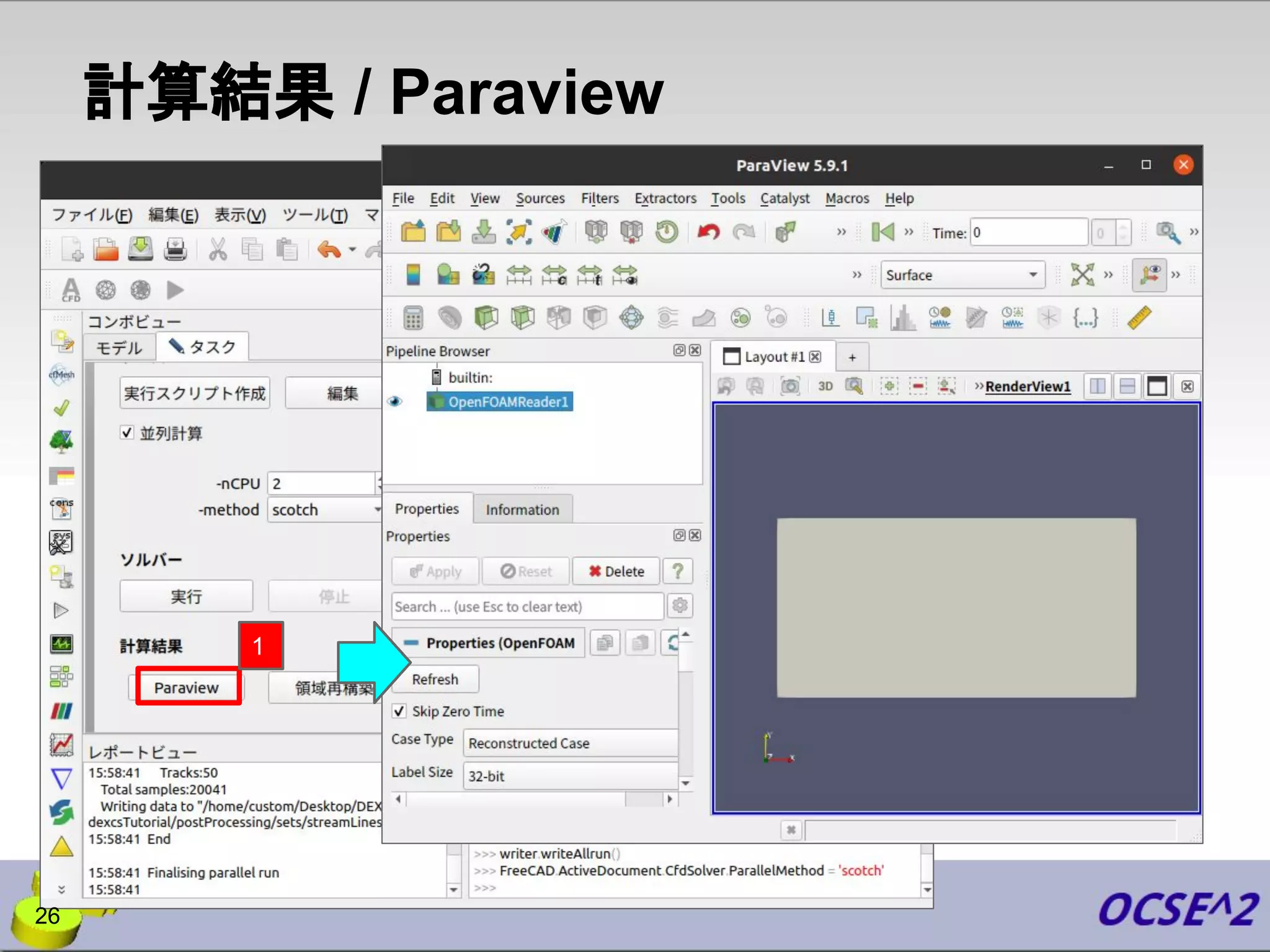
Task: Click the Open file icon in ParaView toolbar
Action: pos(413,232)
